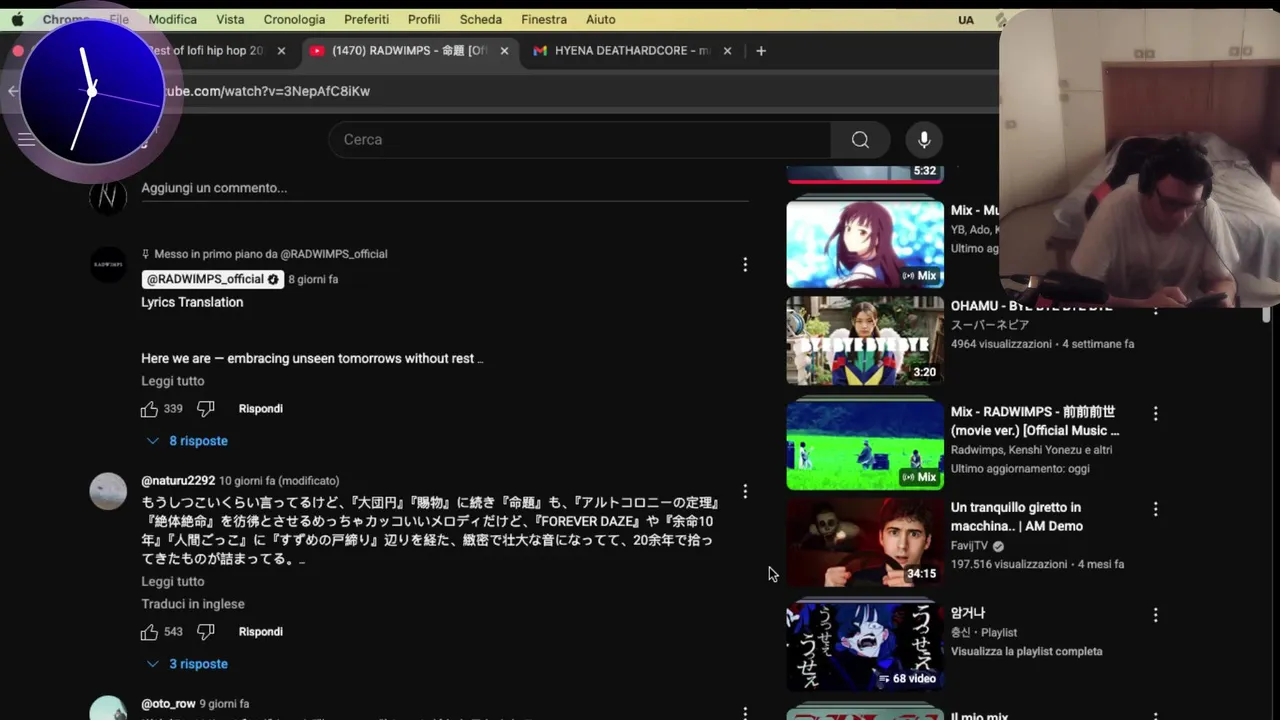Screen dimensions: 1280x720
Task: Open OHAMU BYE BYE video thumbnail
Action: tap(865, 341)
